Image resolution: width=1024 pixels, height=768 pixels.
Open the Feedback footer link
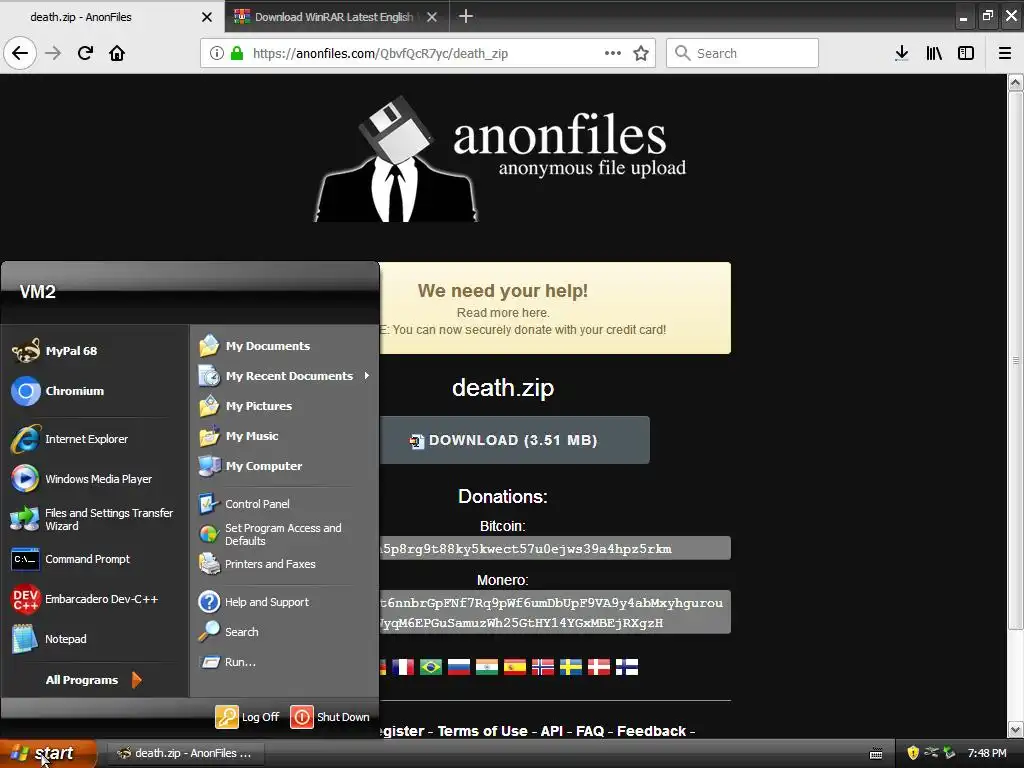click(x=652, y=731)
